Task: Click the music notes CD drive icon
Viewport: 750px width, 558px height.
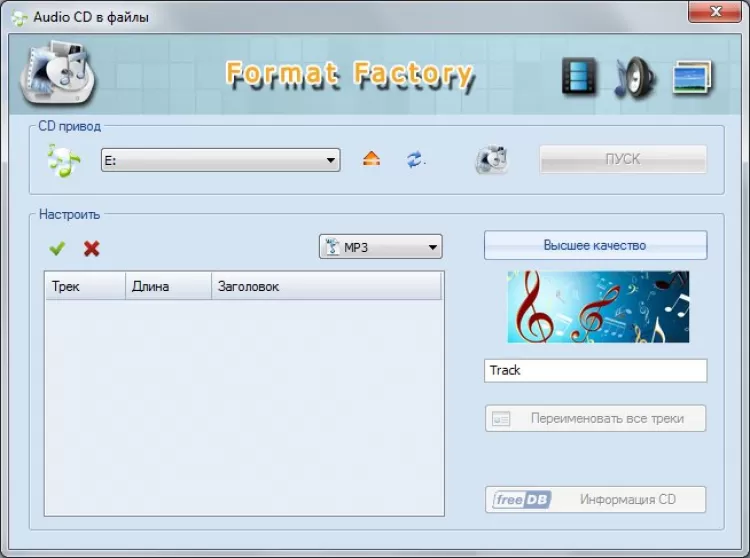Action: [x=64, y=160]
